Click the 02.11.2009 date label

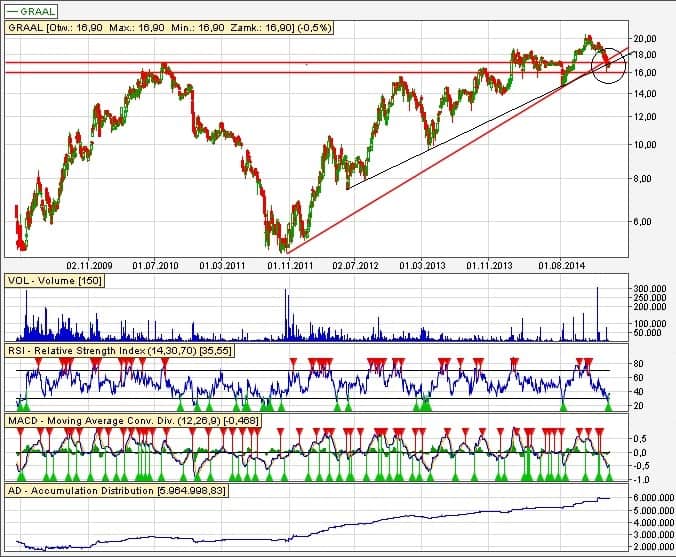(89, 266)
